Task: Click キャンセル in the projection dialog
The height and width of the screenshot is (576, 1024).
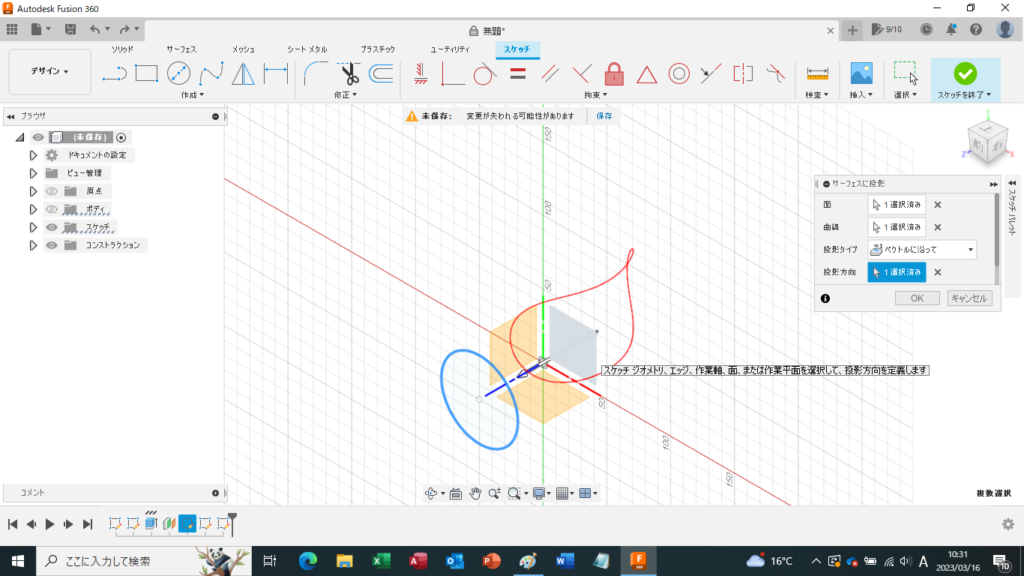Action: click(x=969, y=298)
